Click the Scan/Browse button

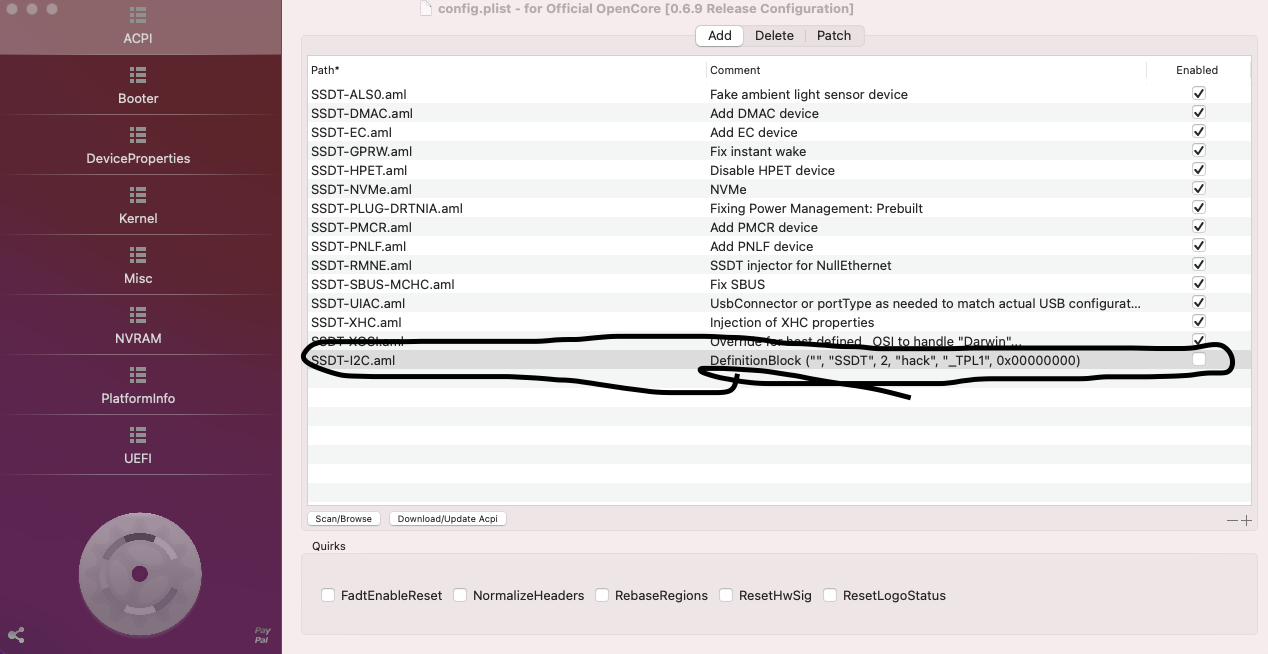coord(343,519)
